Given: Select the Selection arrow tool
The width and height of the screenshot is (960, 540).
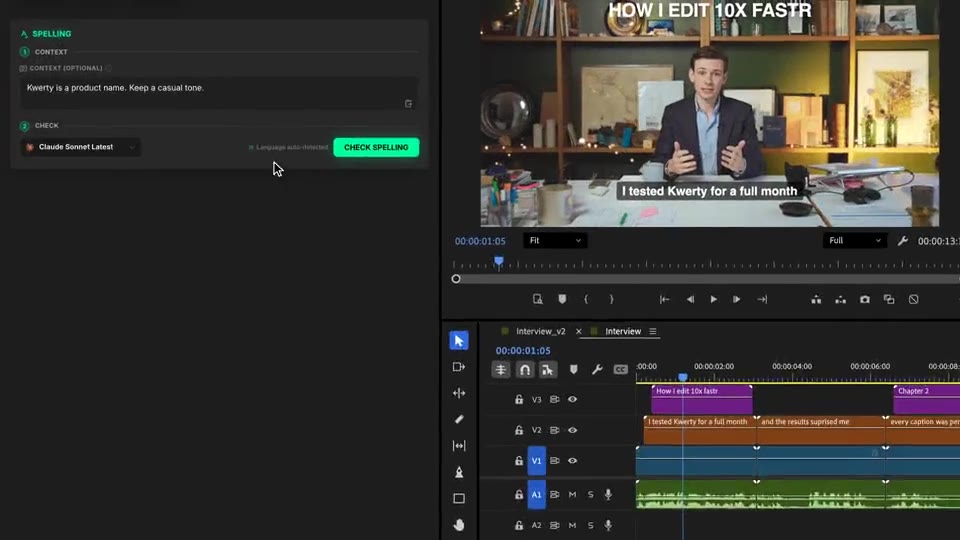Looking at the screenshot, I should 459,340.
